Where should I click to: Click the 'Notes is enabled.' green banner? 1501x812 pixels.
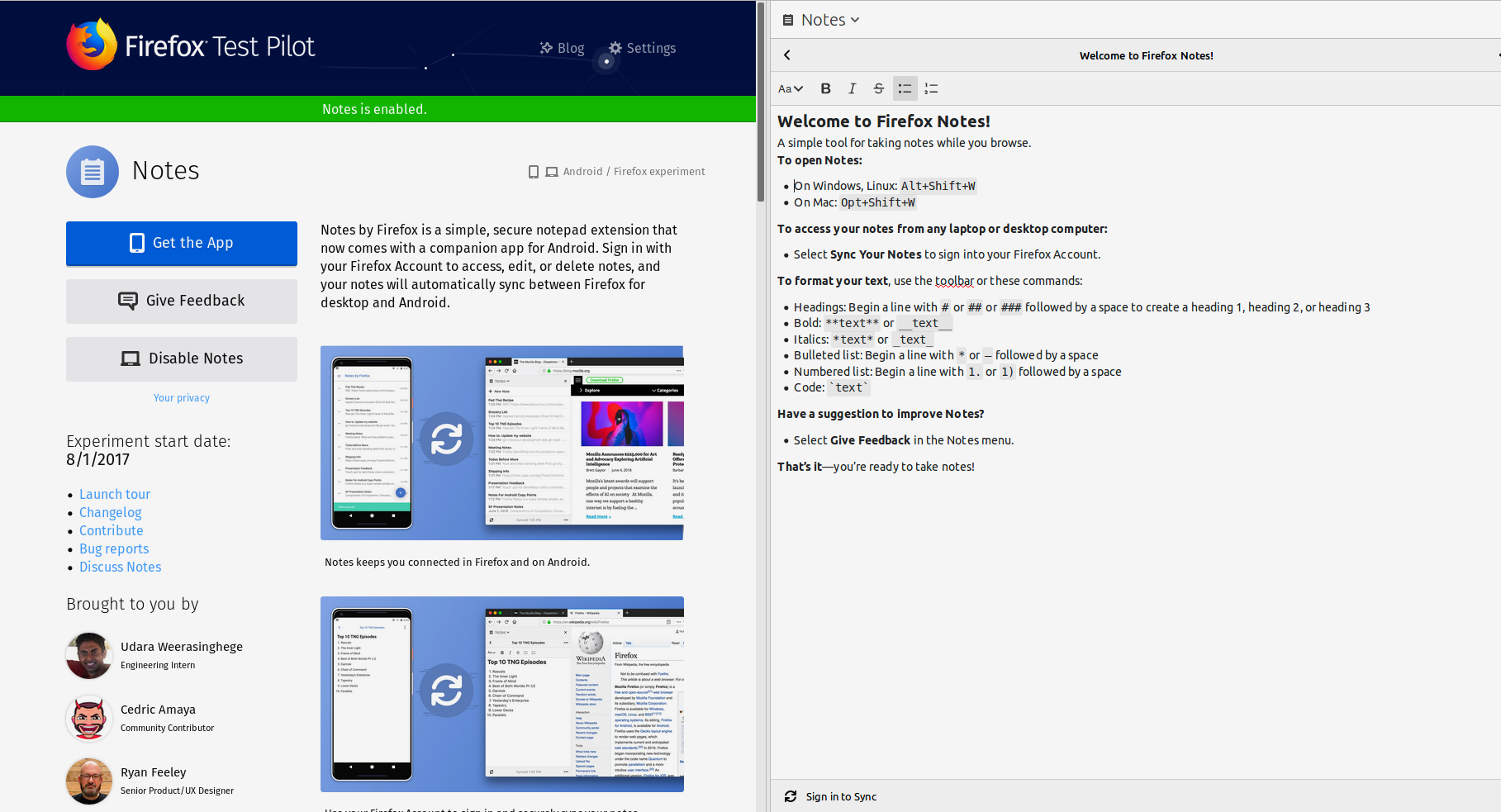378,109
